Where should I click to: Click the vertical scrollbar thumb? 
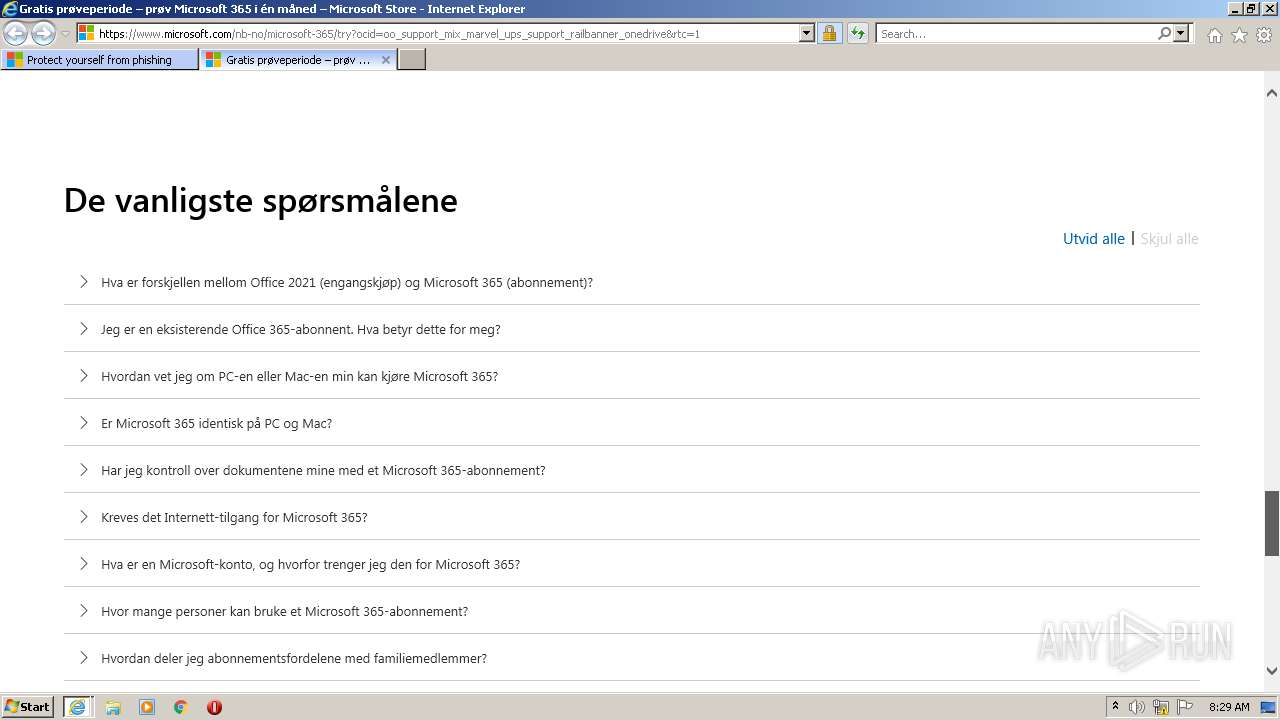(x=1272, y=523)
